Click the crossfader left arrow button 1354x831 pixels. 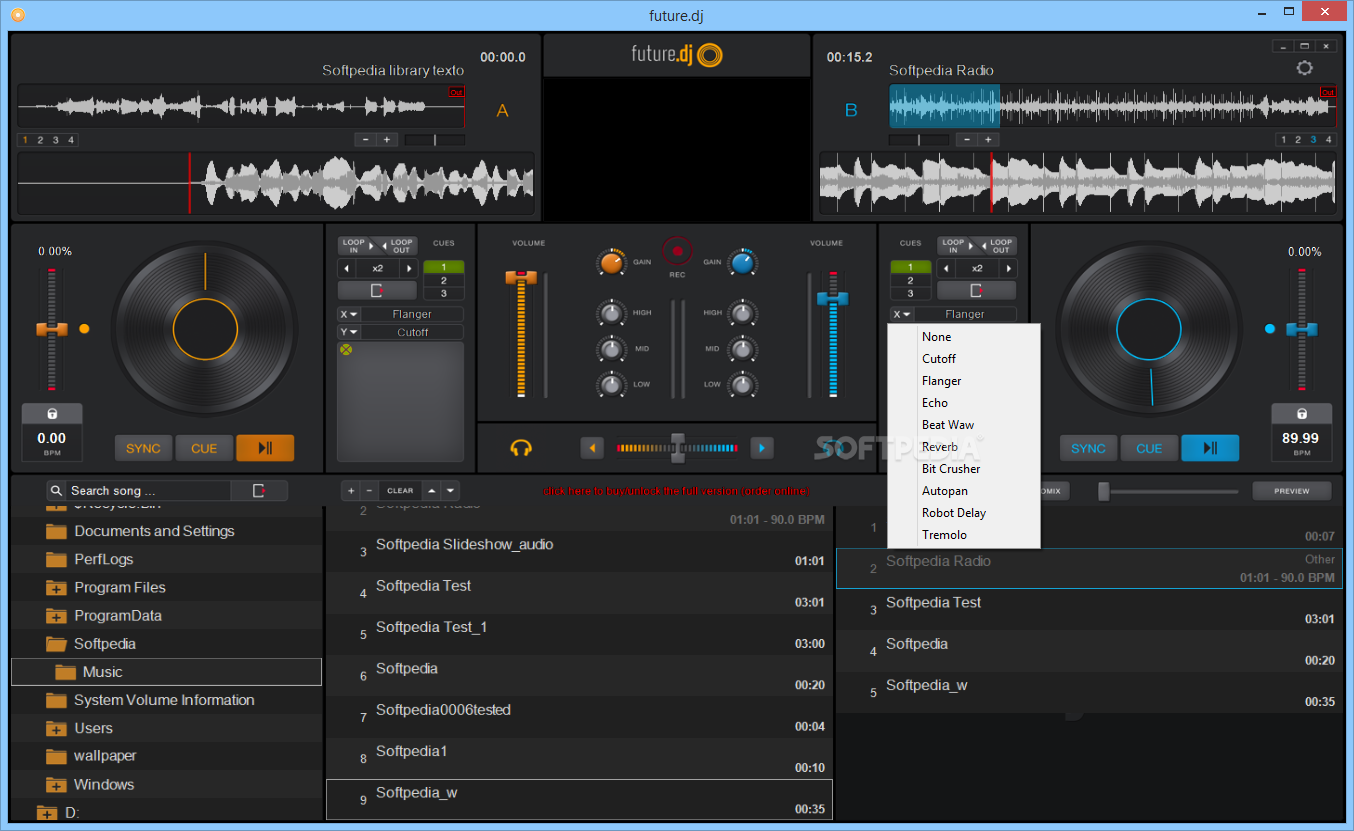(x=592, y=448)
